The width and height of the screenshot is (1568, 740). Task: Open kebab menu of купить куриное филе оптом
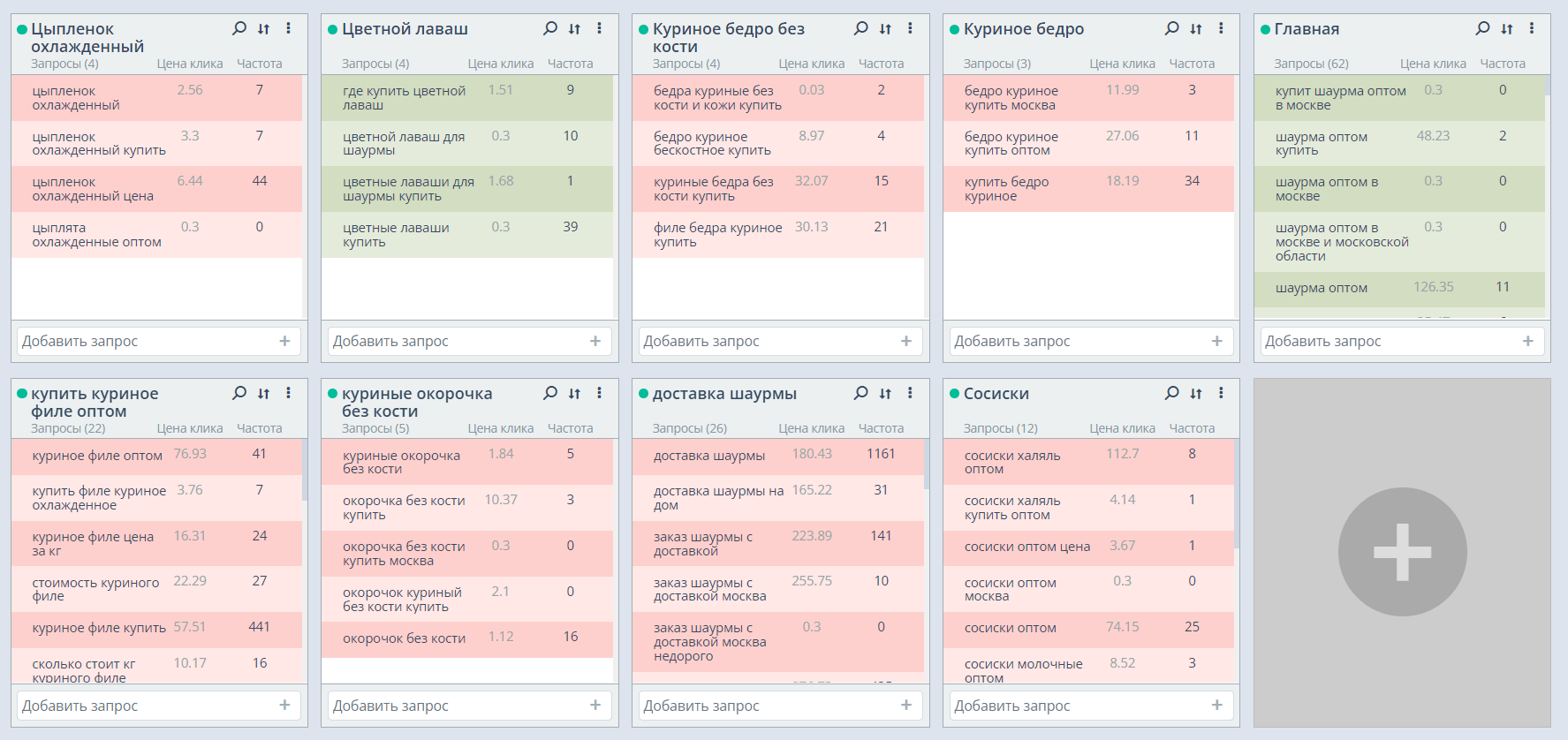[288, 393]
